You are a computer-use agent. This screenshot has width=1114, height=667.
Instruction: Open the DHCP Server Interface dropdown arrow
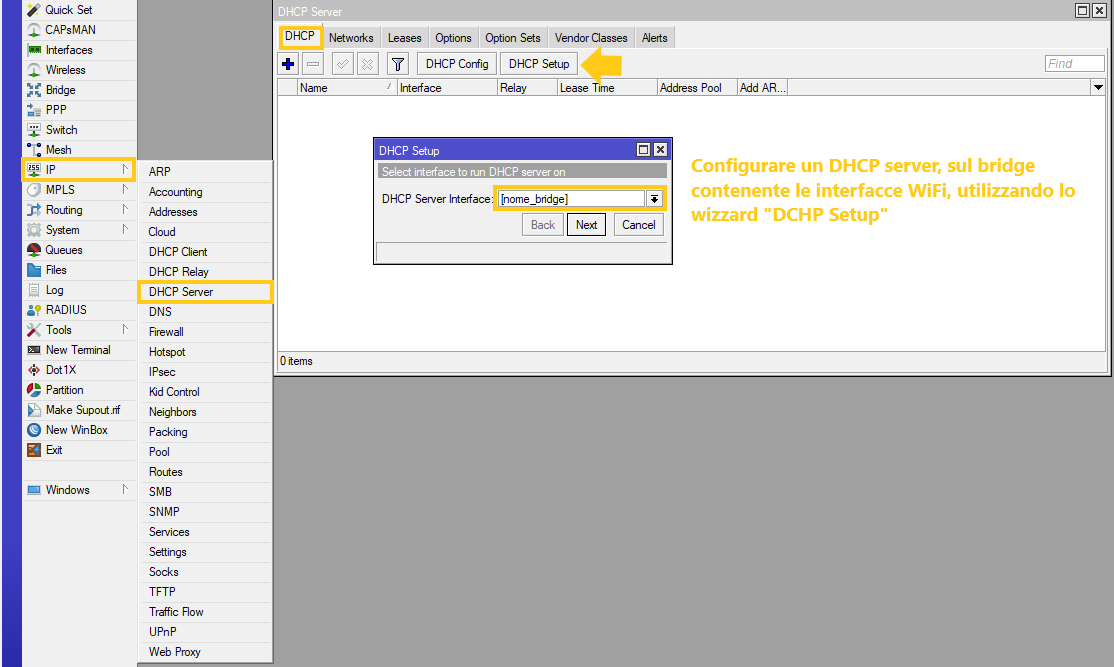click(x=654, y=199)
